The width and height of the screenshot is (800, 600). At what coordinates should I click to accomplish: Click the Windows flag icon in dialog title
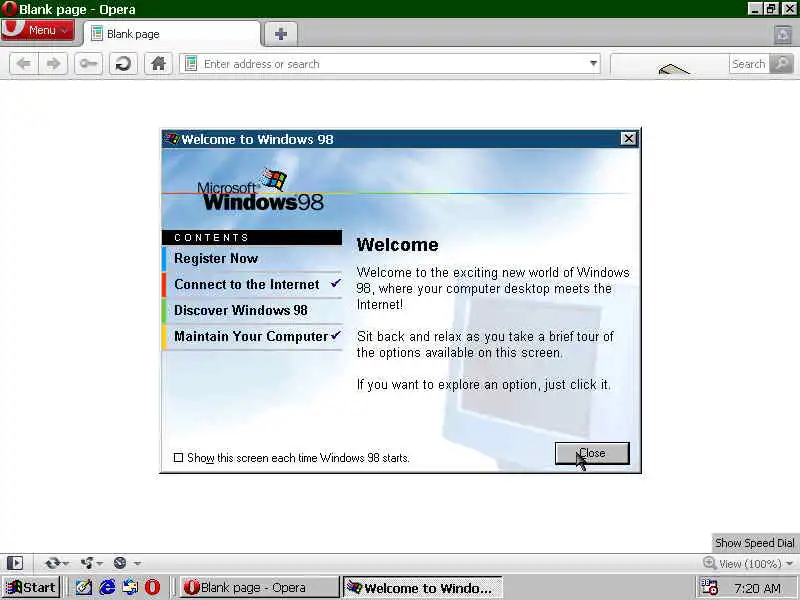(x=171, y=139)
